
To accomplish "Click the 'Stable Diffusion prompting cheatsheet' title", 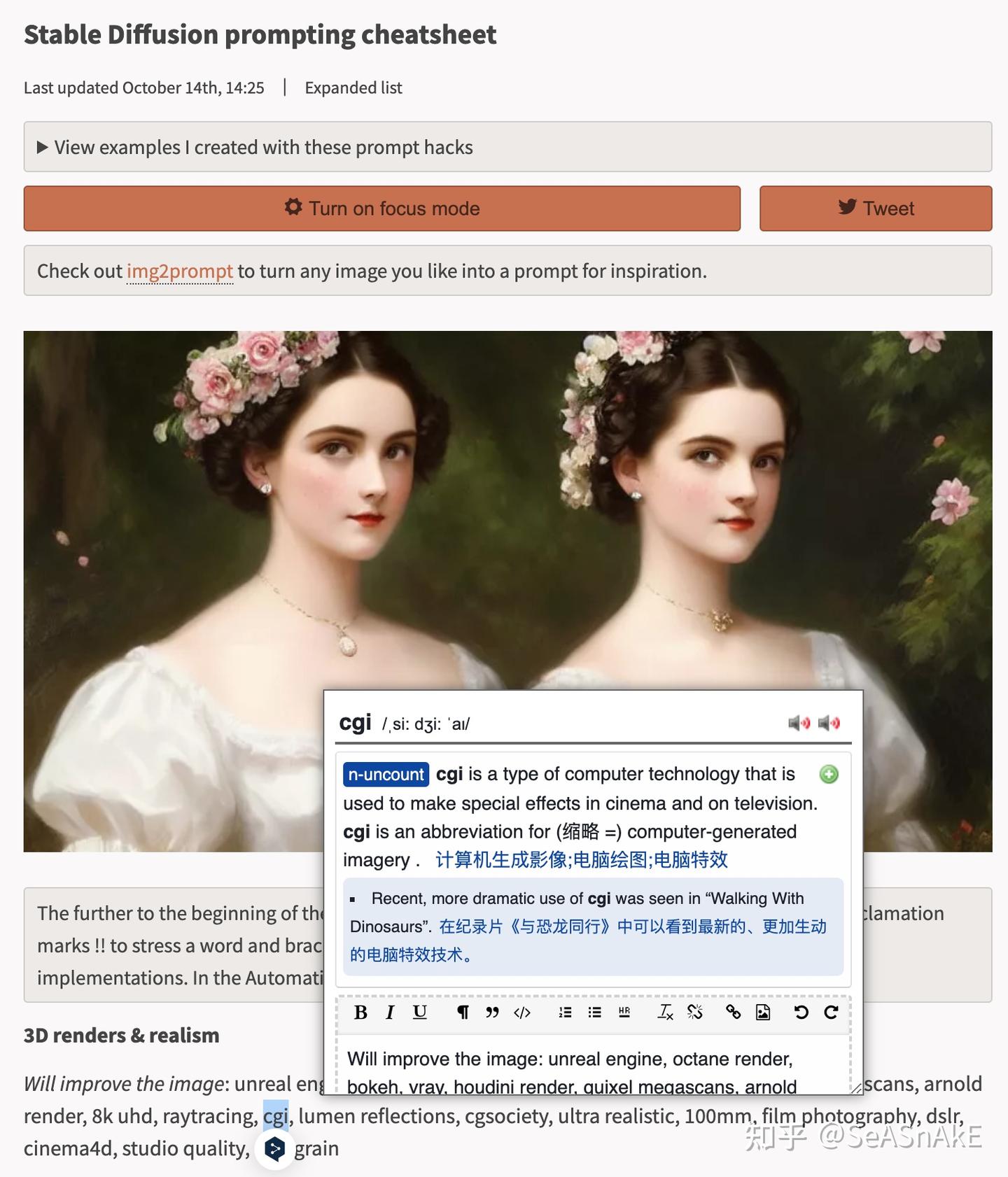I will [x=260, y=34].
